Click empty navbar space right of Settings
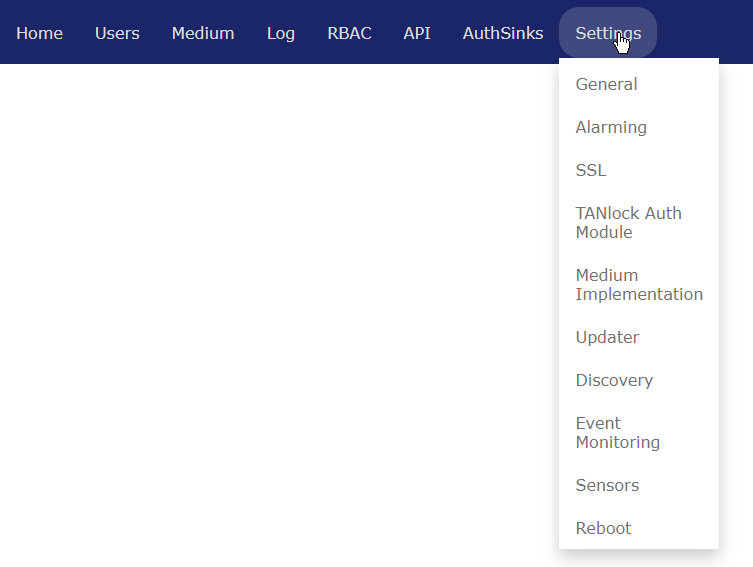Viewport: 753px width, 567px height. pyautogui.click(x=705, y=32)
